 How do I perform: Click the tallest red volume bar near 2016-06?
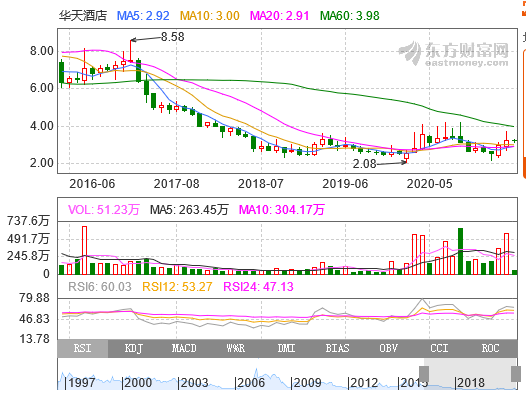click(x=85, y=250)
